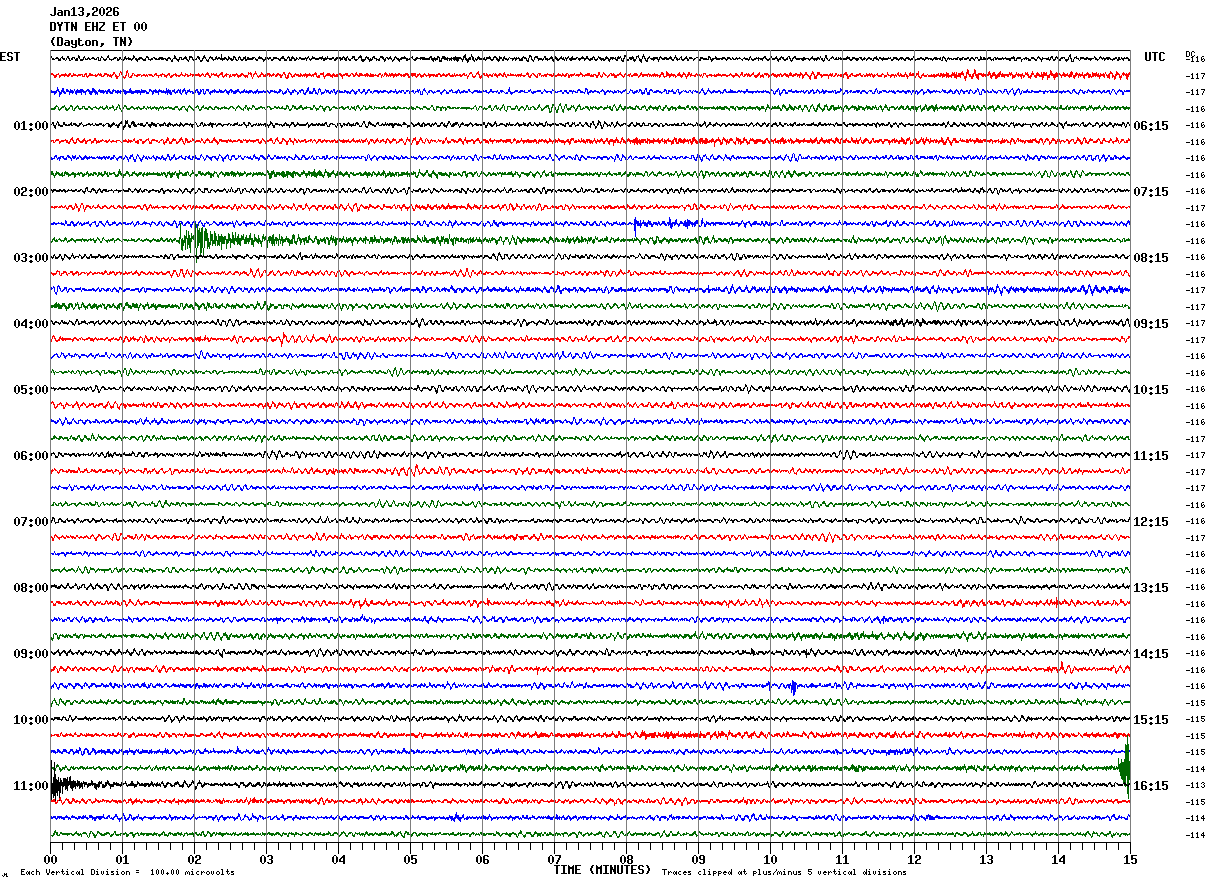
Task: Click the blue high-frequency burst near minute 8
Action: (x=665, y=224)
